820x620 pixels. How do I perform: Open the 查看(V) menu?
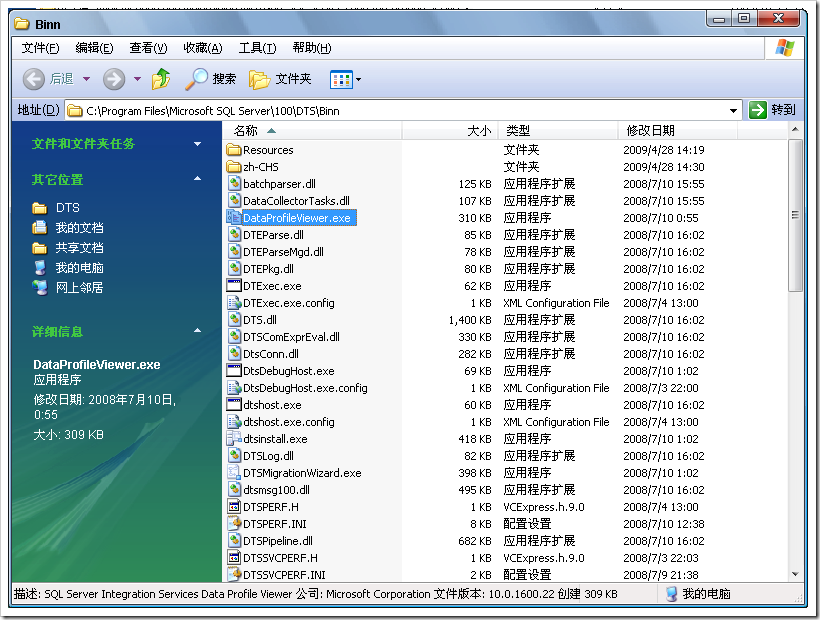pyautogui.click(x=148, y=48)
